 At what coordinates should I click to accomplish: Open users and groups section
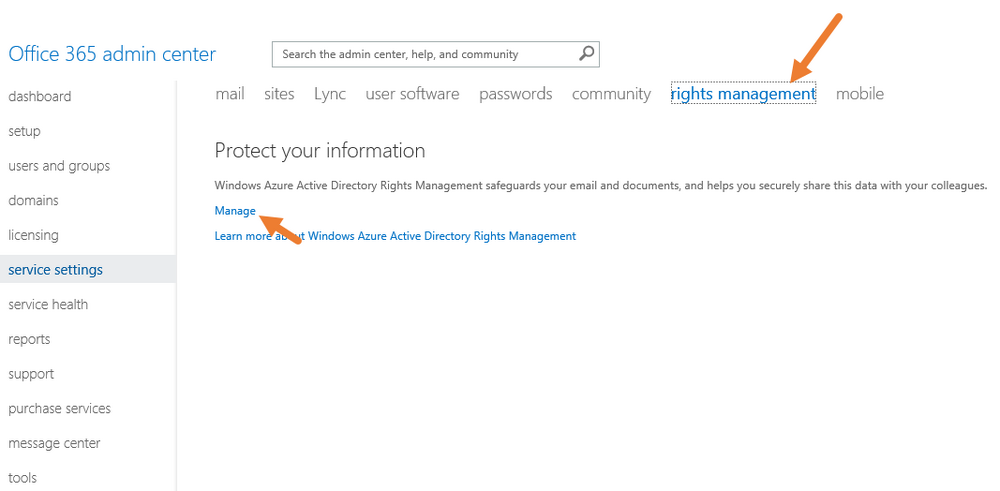click(59, 166)
